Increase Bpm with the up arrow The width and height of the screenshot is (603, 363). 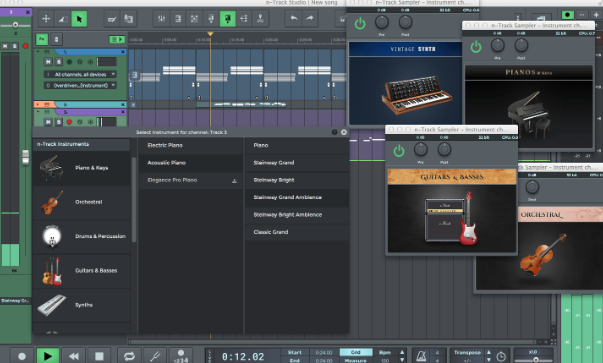402,352
